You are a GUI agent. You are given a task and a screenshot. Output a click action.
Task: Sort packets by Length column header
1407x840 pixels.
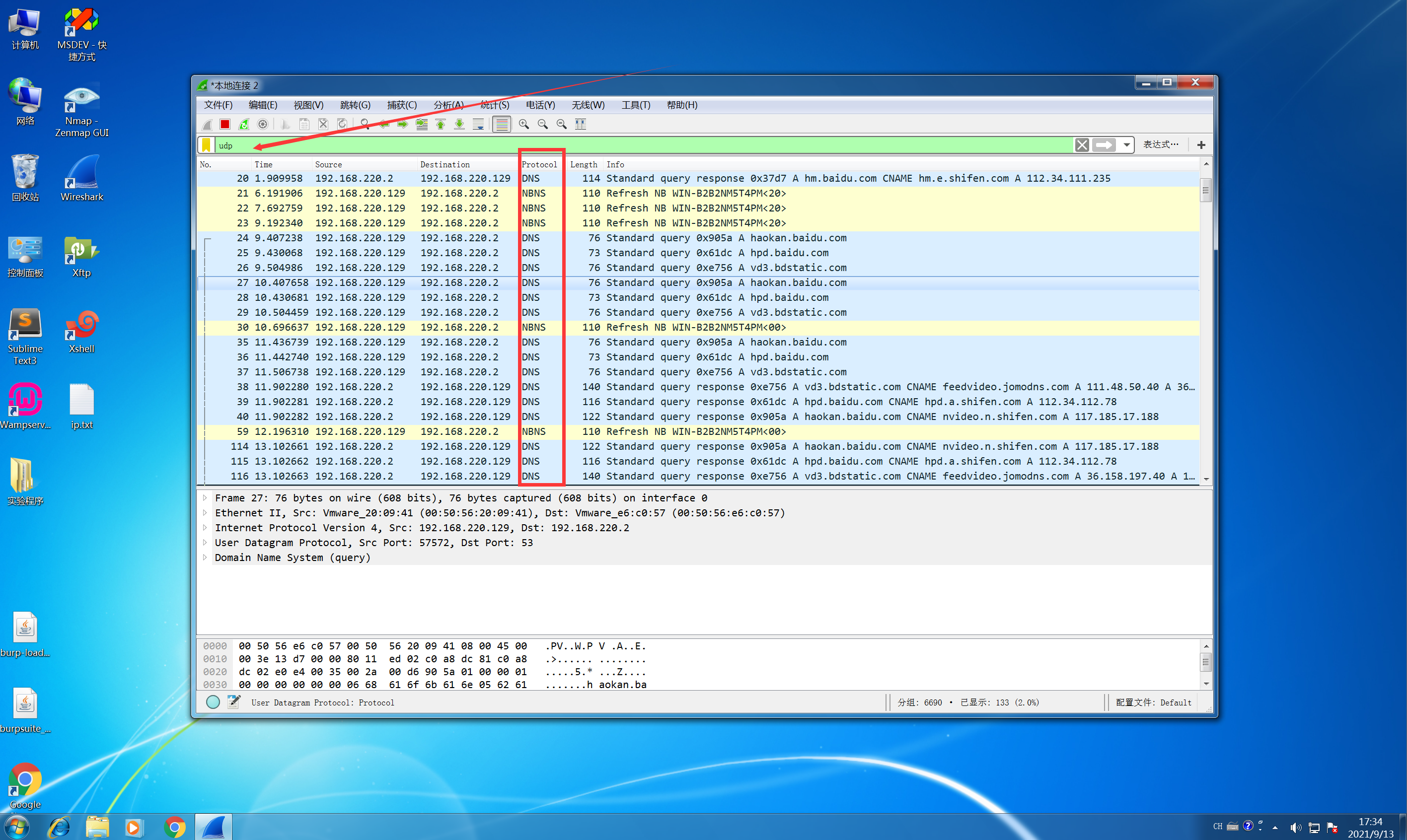[585, 165]
